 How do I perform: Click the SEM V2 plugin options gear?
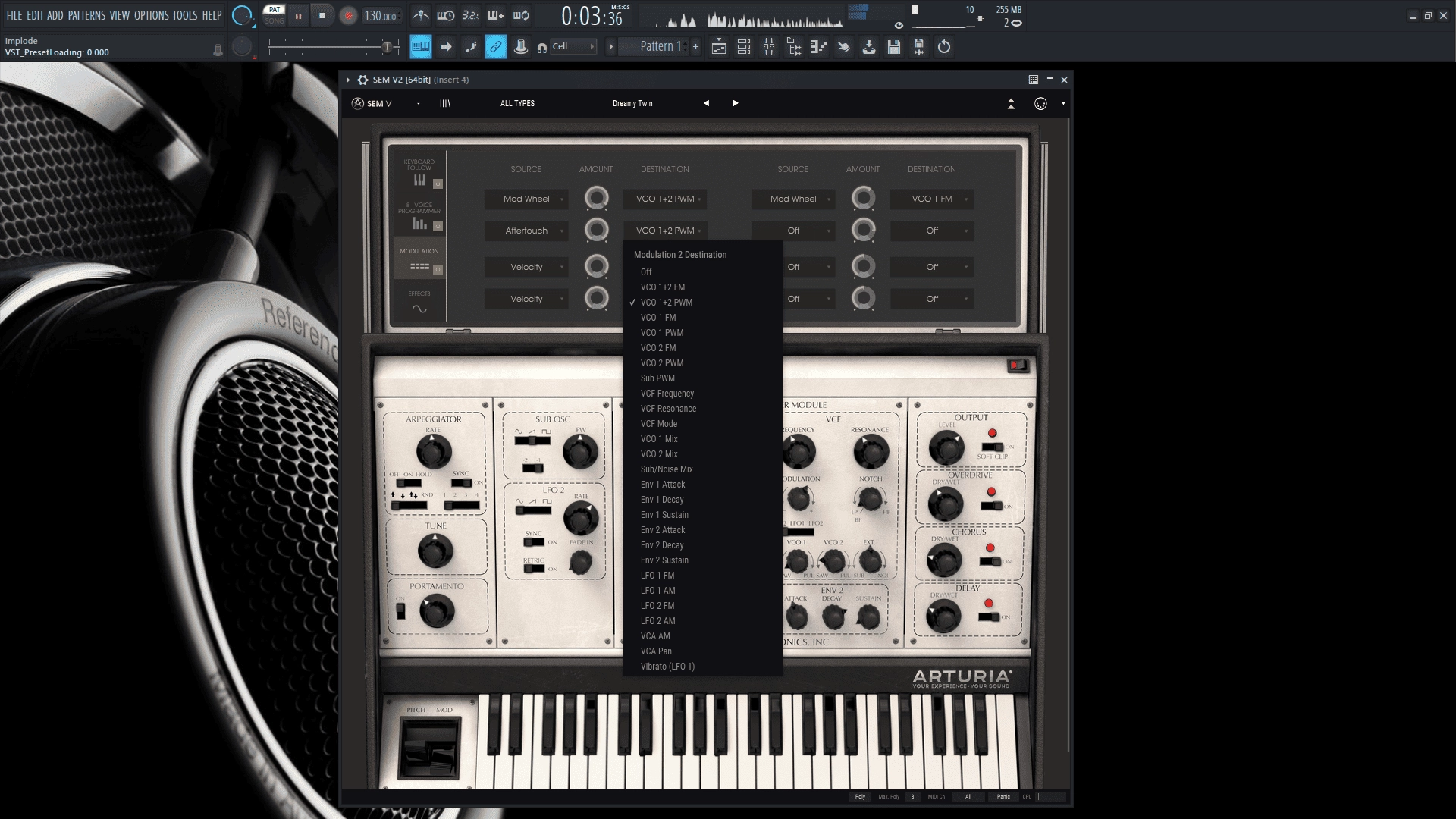click(x=362, y=80)
